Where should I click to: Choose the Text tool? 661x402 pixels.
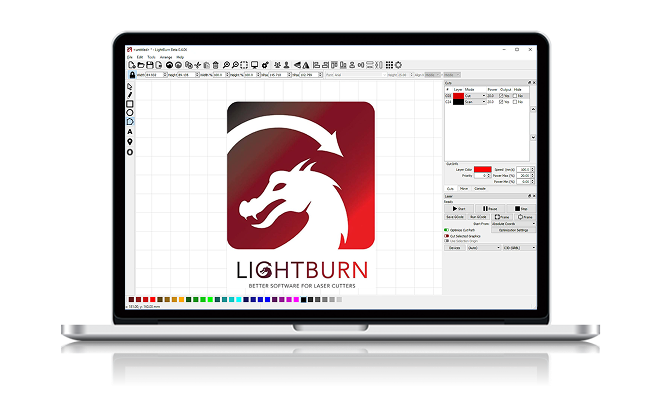[130, 132]
